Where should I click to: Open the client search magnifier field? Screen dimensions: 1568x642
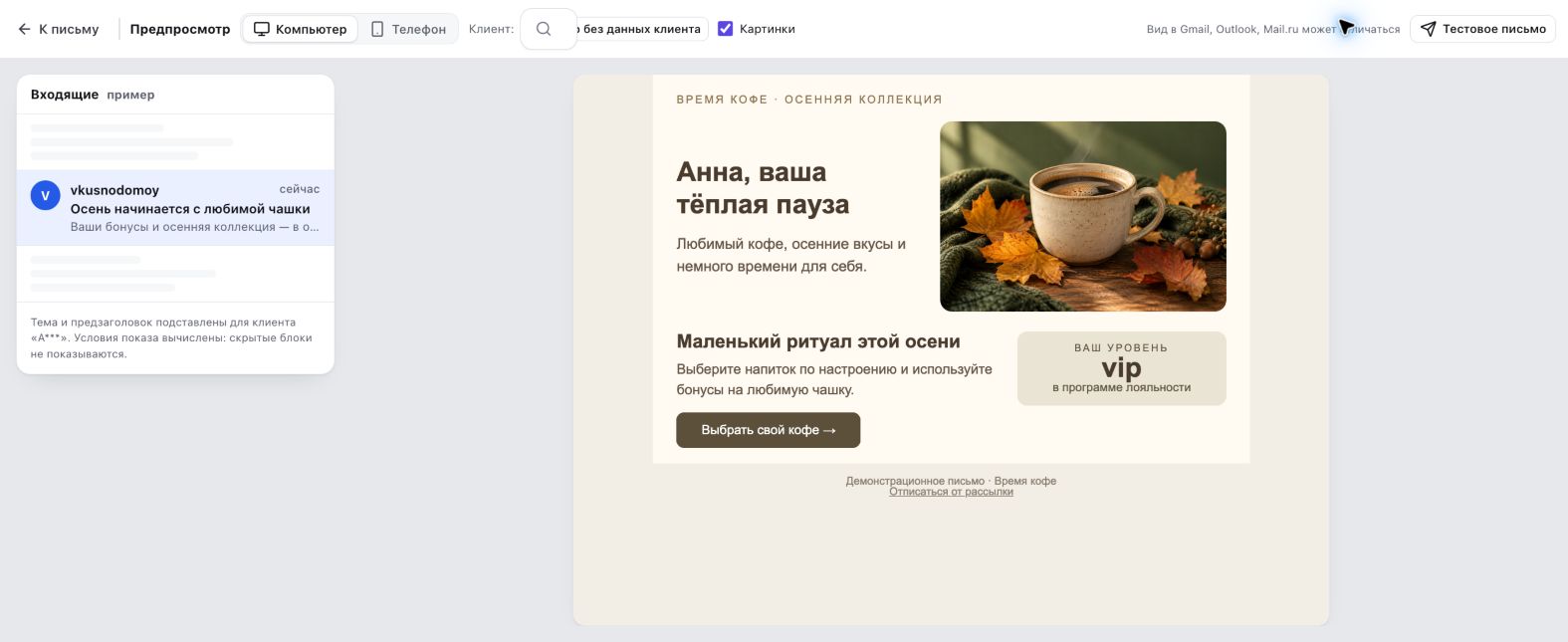point(549,29)
